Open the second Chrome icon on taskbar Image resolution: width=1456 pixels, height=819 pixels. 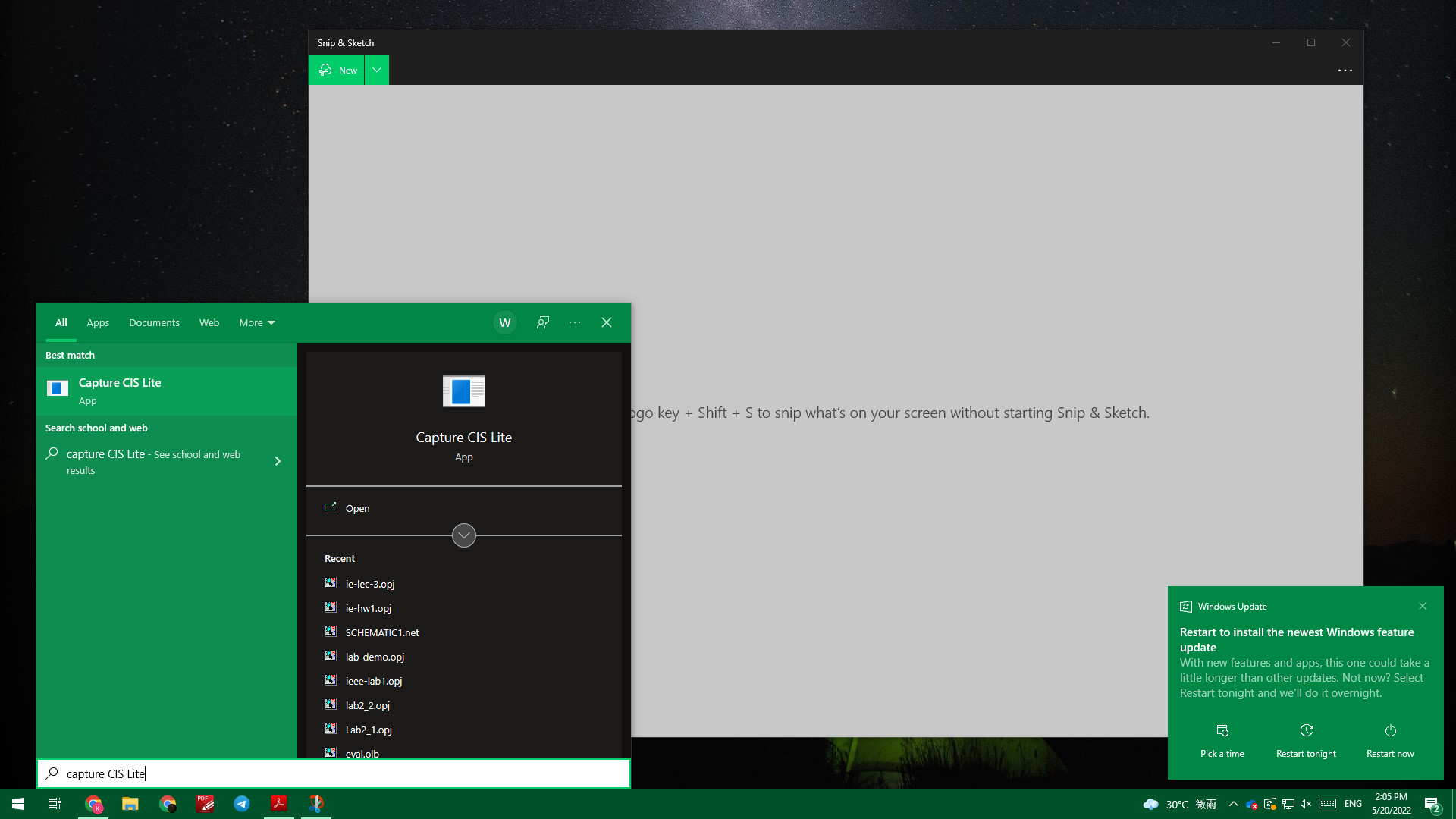(168, 804)
